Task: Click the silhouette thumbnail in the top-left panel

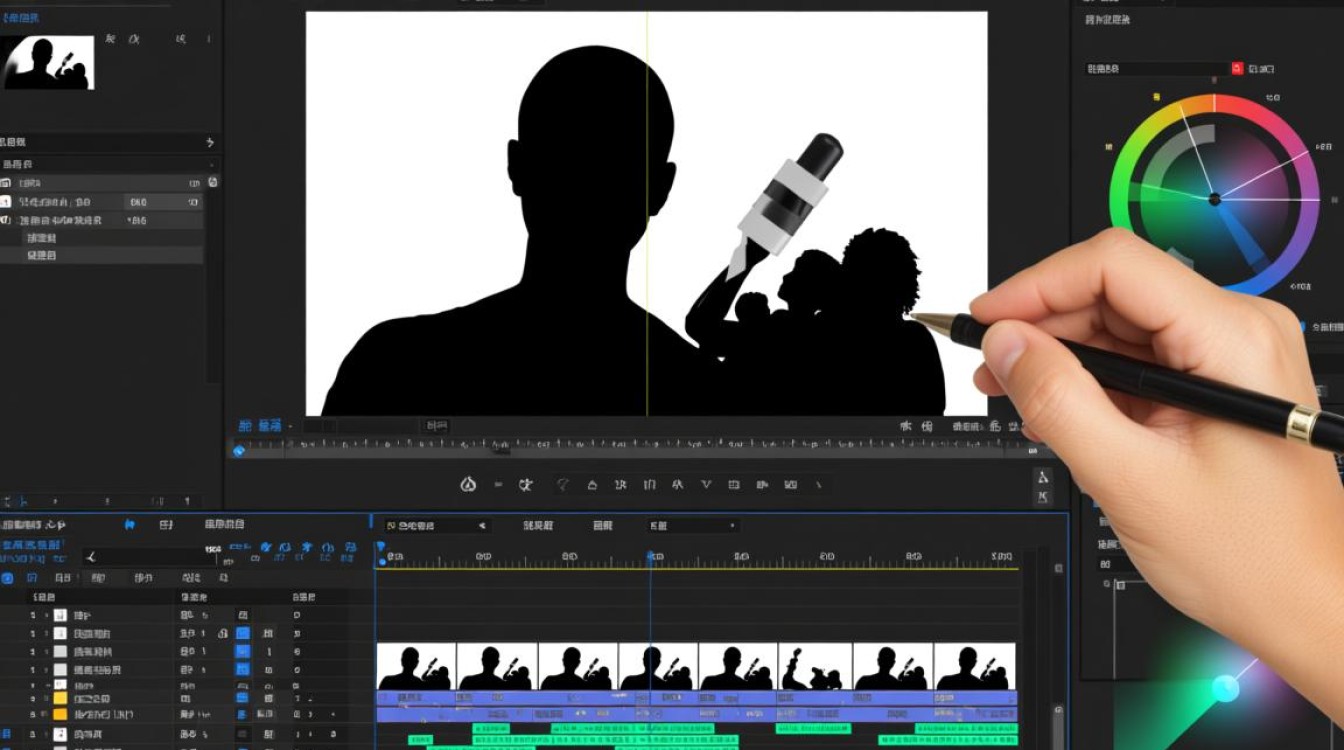Action: point(48,62)
